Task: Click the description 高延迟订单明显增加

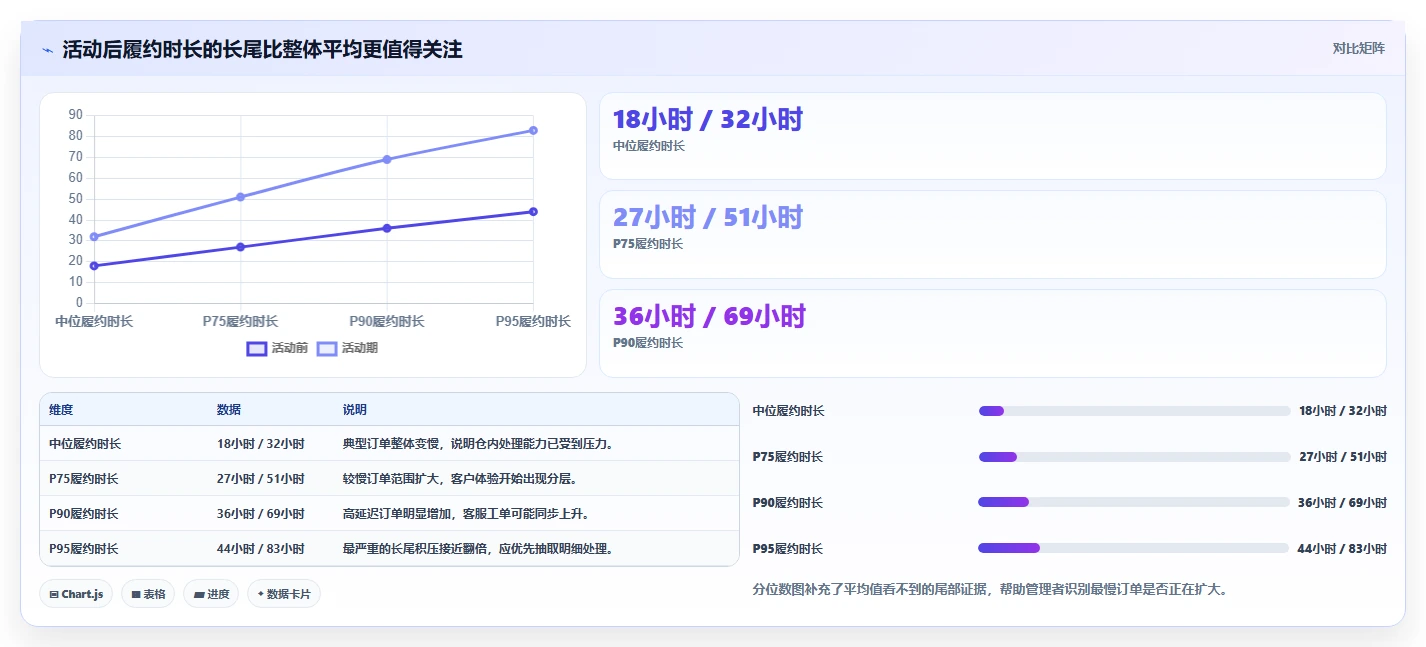Action: click(x=466, y=514)
